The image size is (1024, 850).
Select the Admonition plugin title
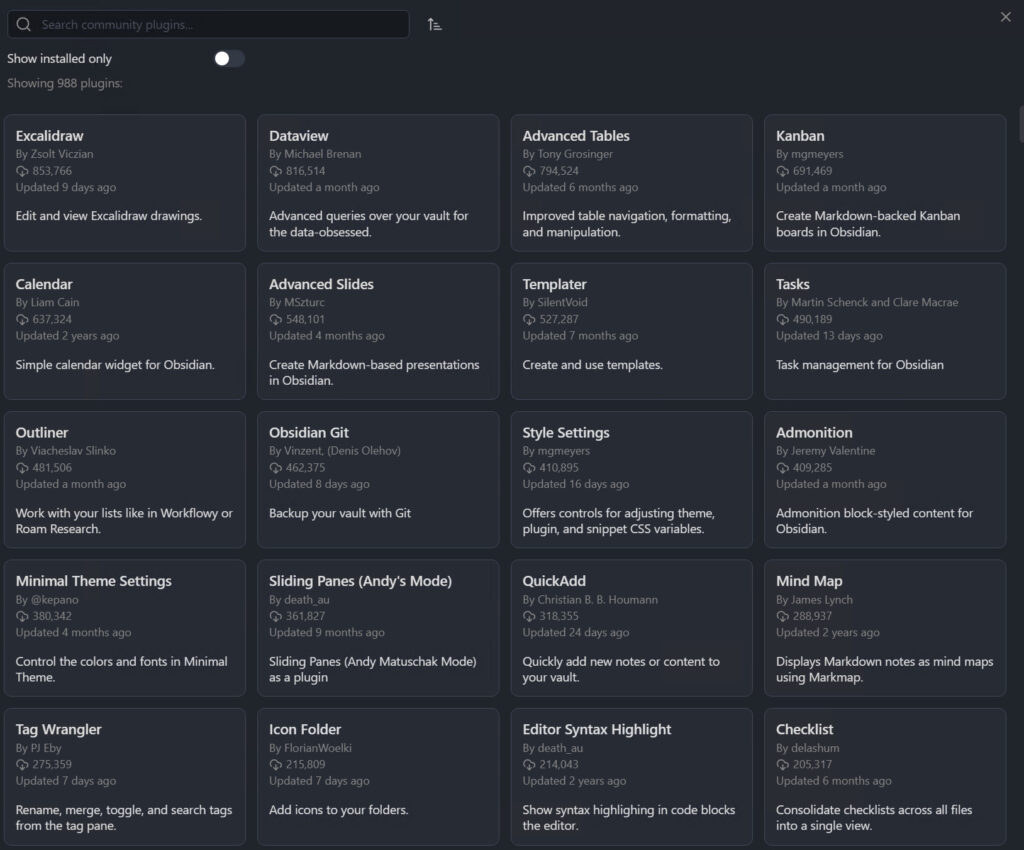(x=814, y=433)
